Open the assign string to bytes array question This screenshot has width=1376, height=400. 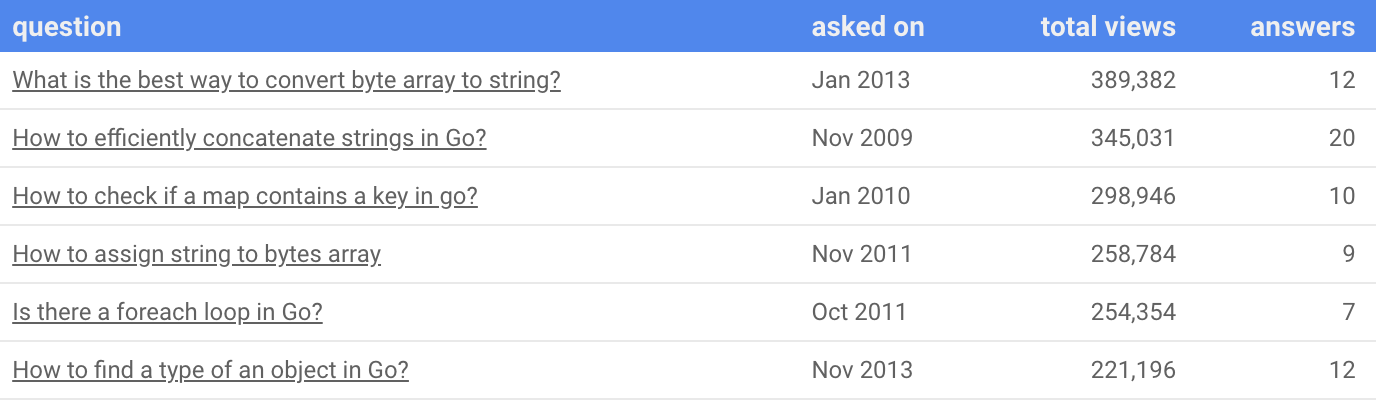[196, 255]
